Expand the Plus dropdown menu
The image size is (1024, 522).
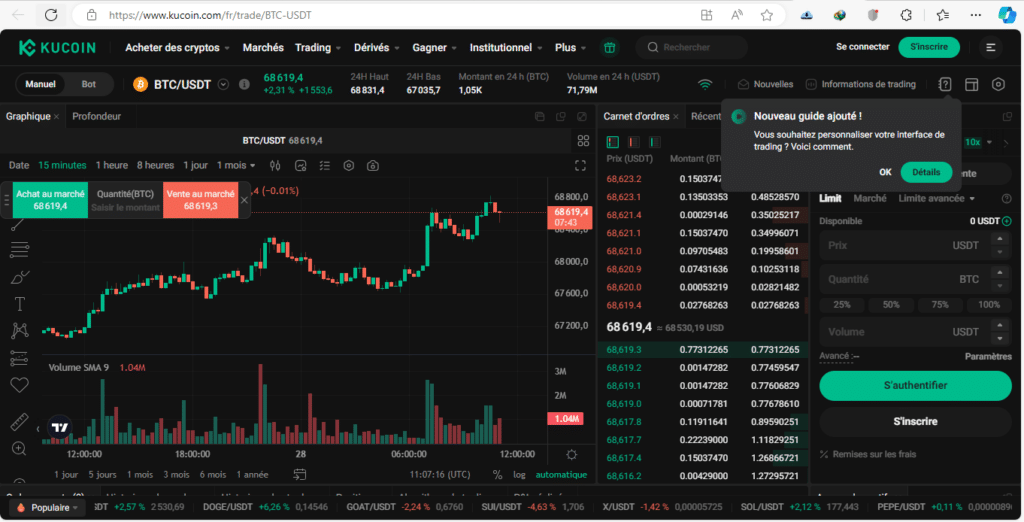tap(571, 48)
